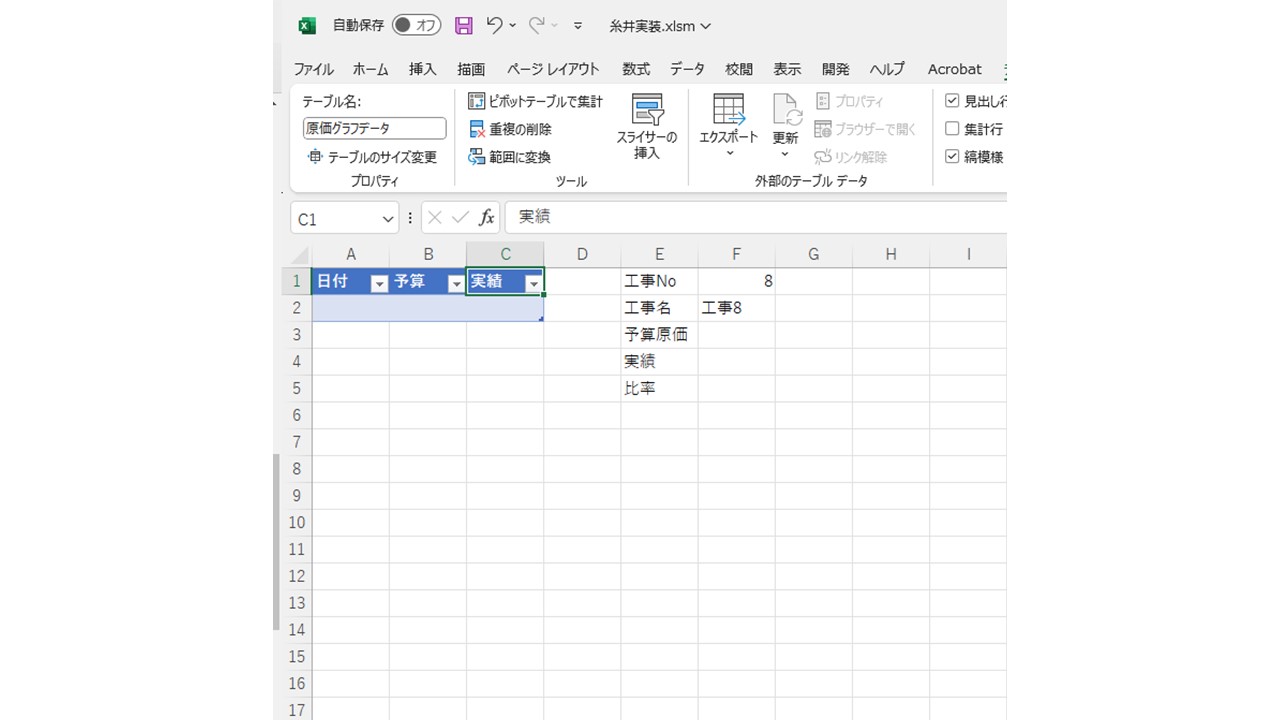Click 範囲に変換 convert to range button
The height and width of the screenshot is (720, 1280).
tap(510, 157)
